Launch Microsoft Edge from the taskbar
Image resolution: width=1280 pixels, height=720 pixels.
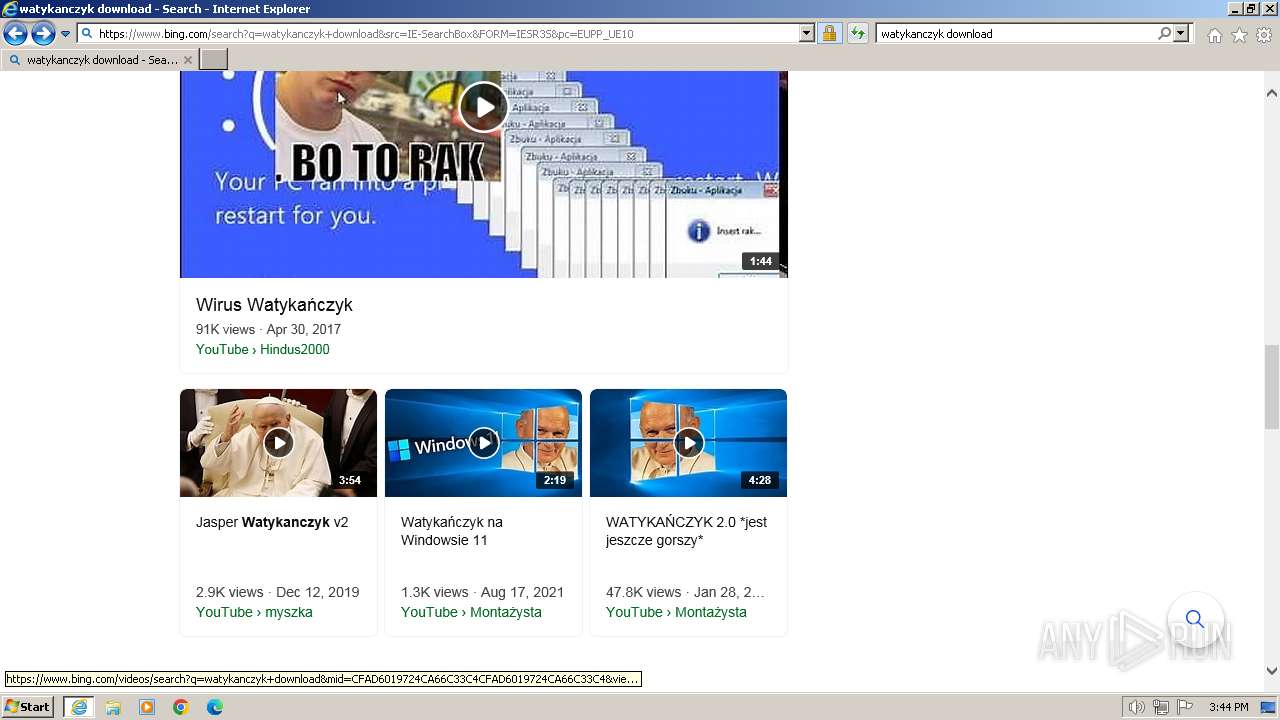click(215, 707)
